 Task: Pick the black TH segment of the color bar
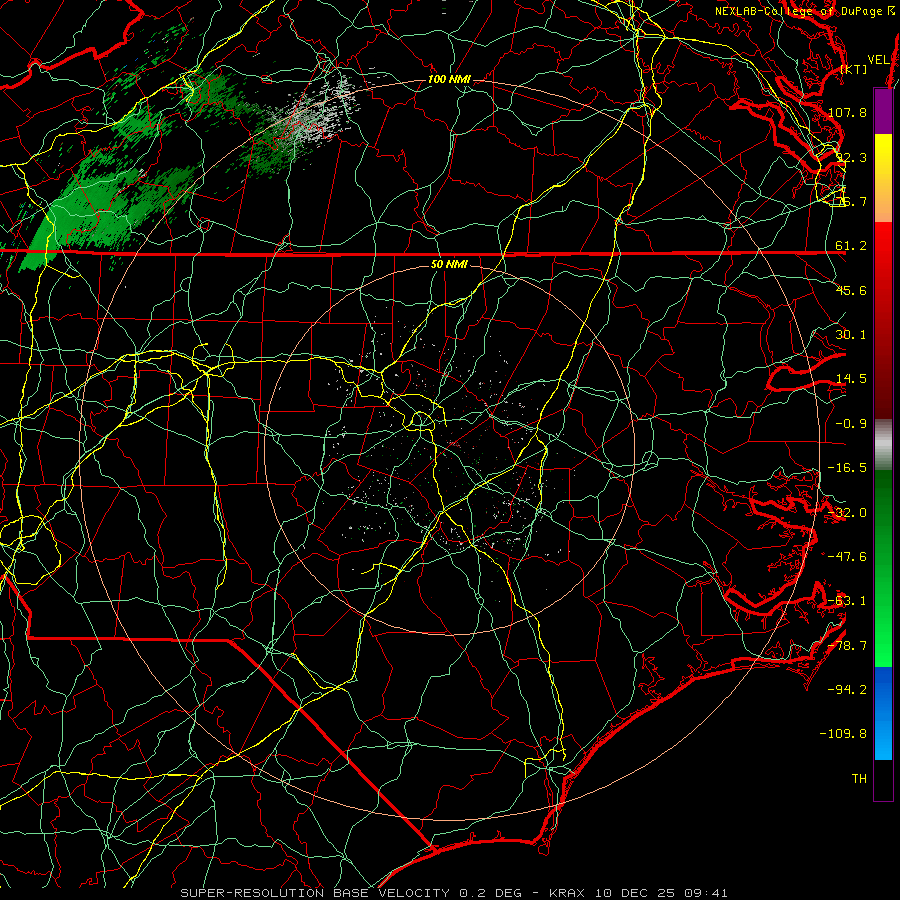tap(883, 779)
